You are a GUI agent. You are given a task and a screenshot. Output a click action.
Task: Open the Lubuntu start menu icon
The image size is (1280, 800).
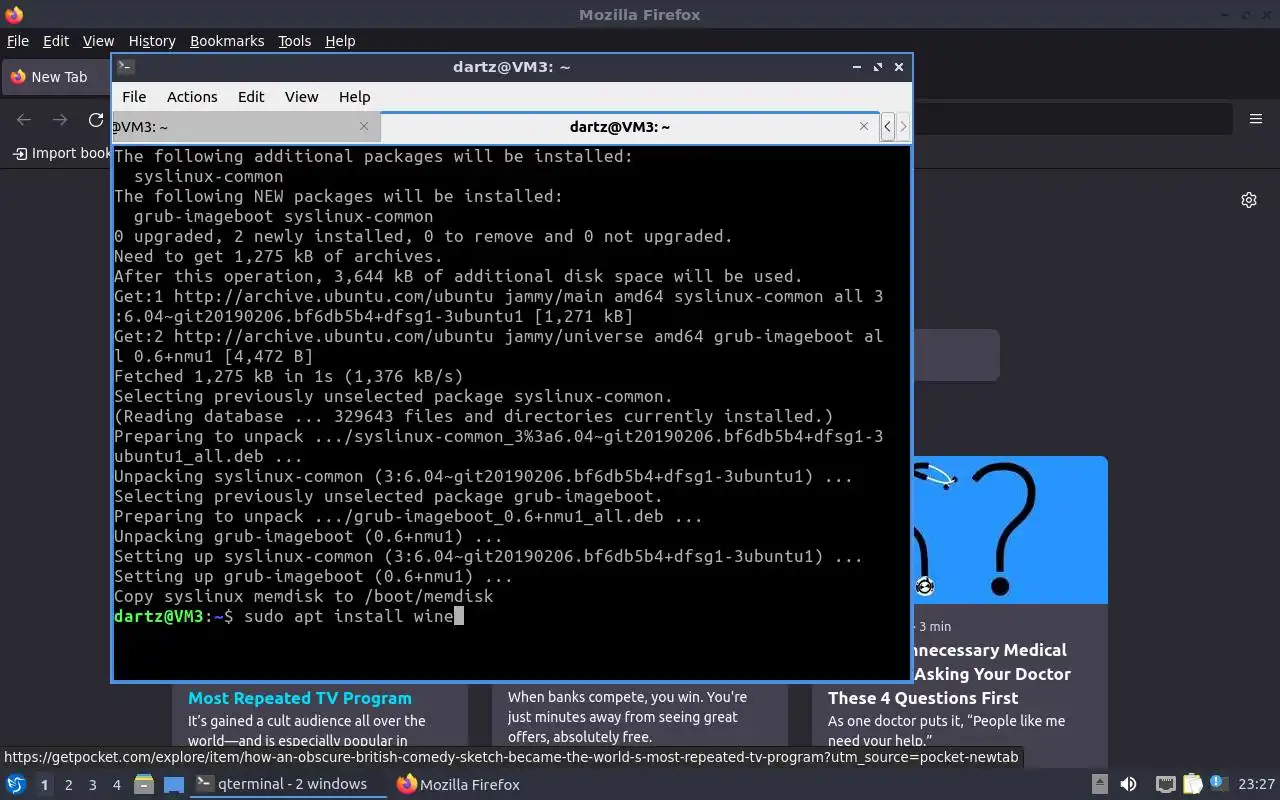coord(15,784)
